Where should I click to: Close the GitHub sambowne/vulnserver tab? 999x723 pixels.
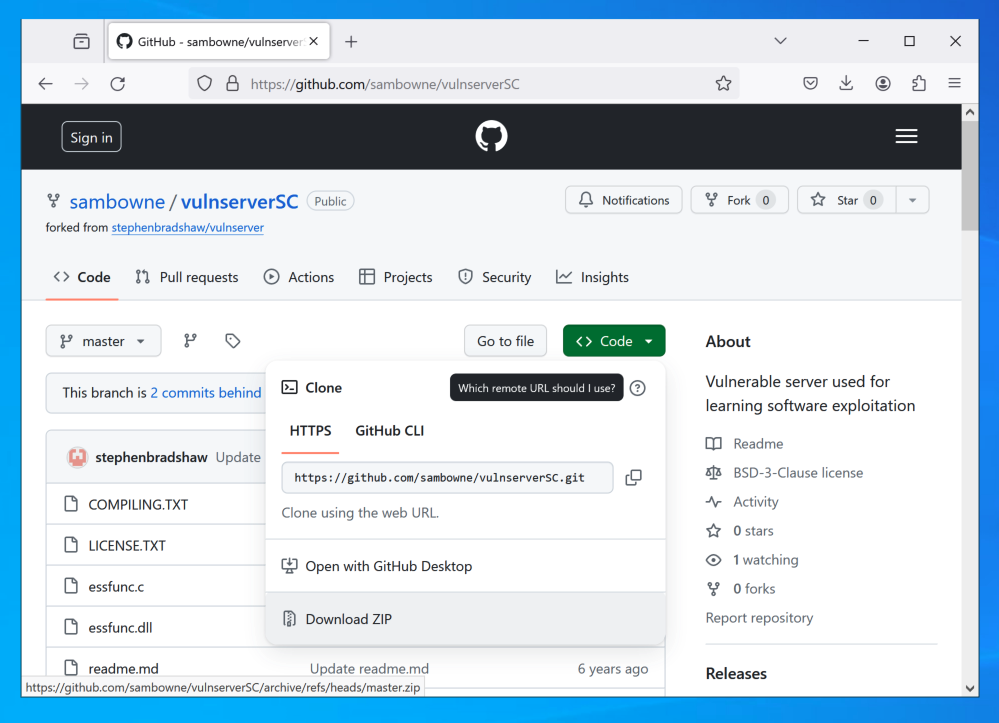pos(313,41)
